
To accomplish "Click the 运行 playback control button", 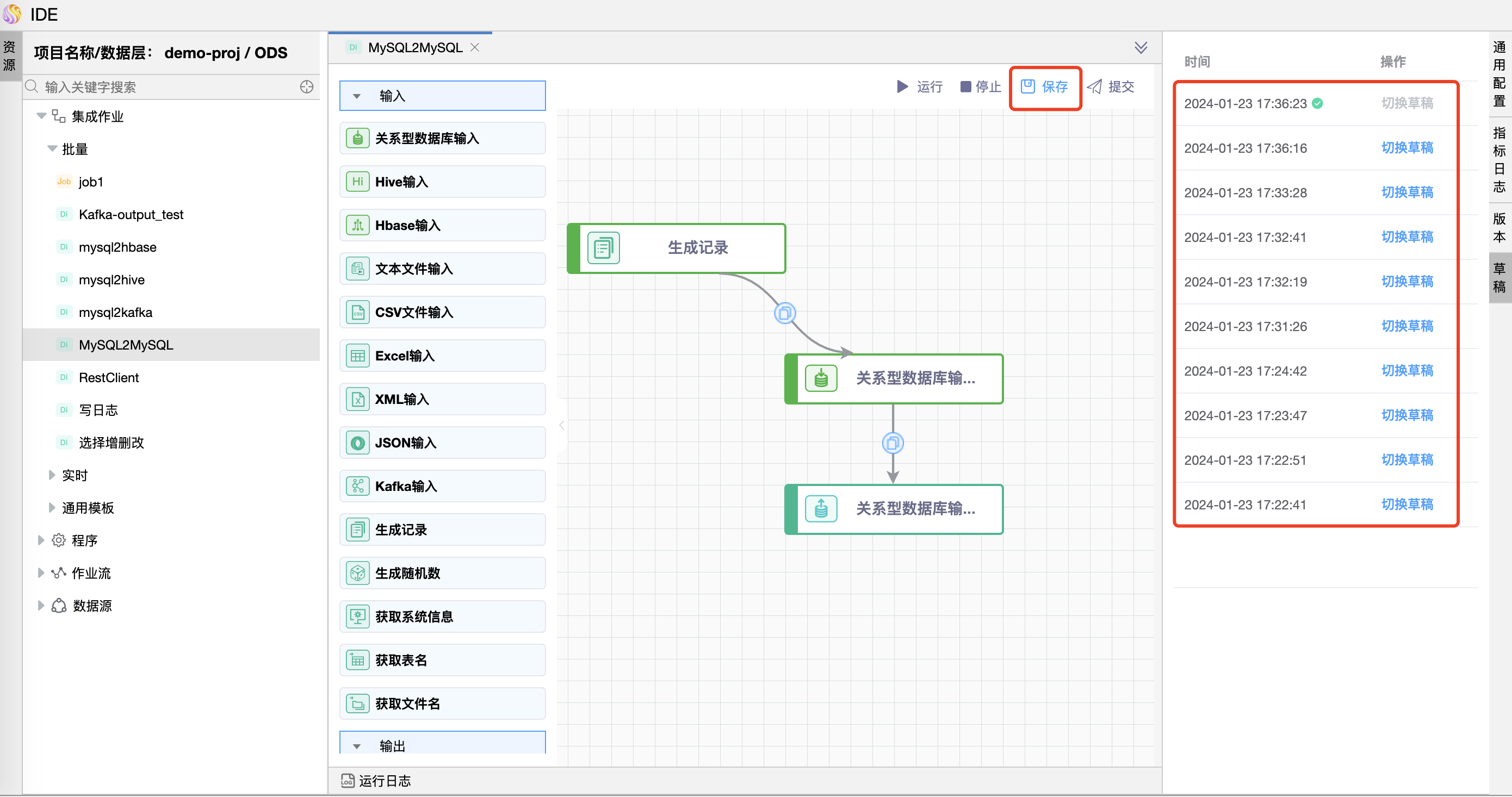I will point(918,87).
